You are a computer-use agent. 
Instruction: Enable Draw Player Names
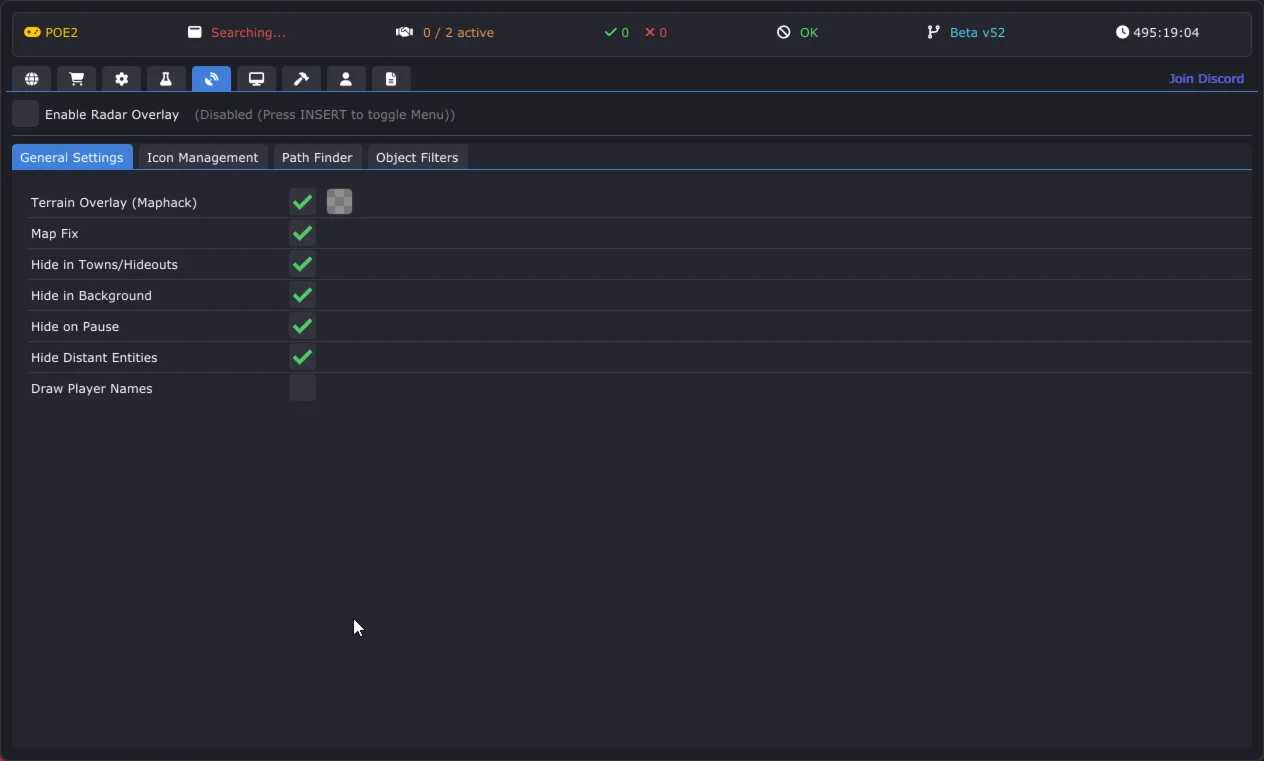302,388
